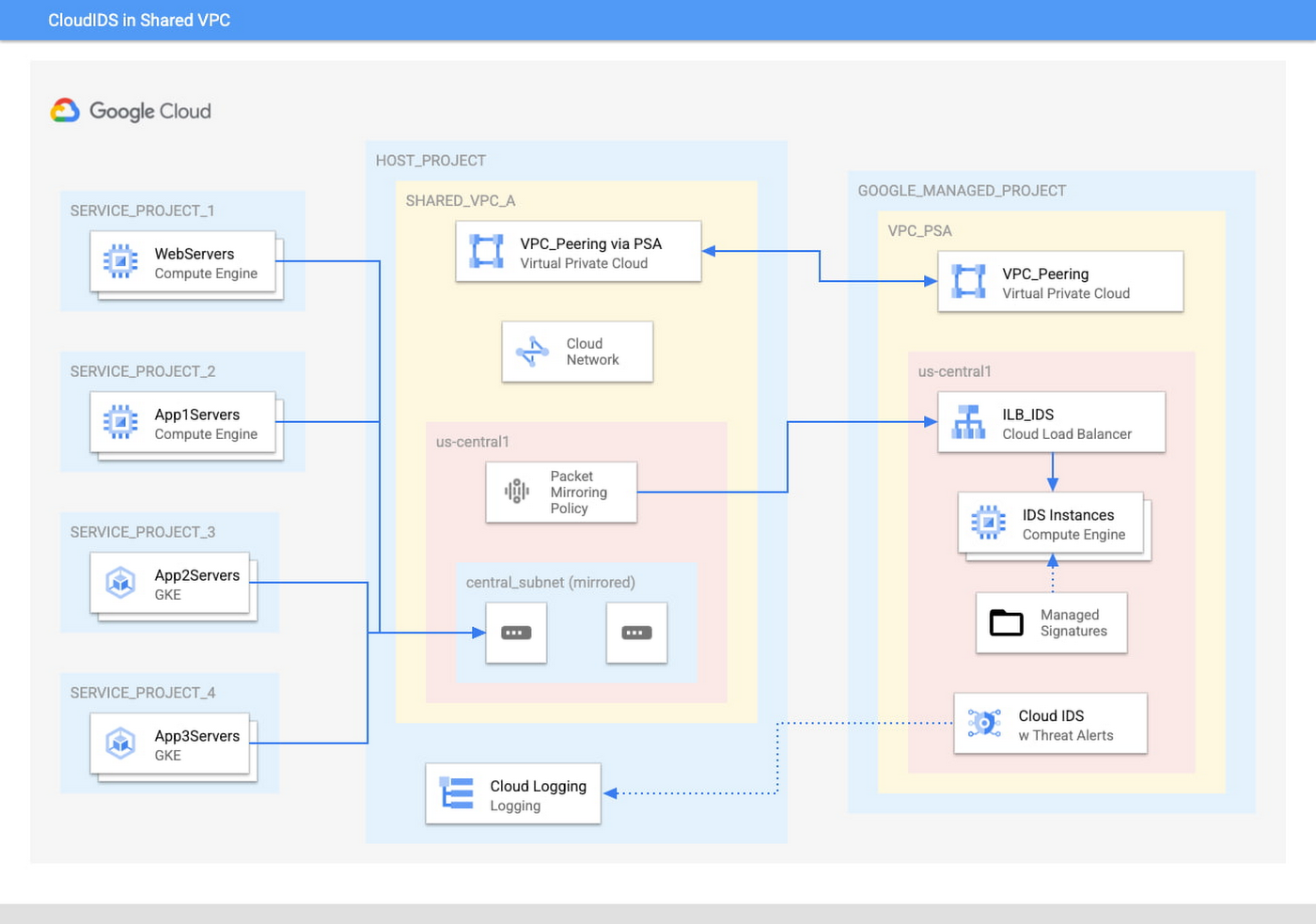Click the WebServers Compute Engine icon
Image resolution: width=1316 pixels, height=924 pixels.
[x=120, y=261]
